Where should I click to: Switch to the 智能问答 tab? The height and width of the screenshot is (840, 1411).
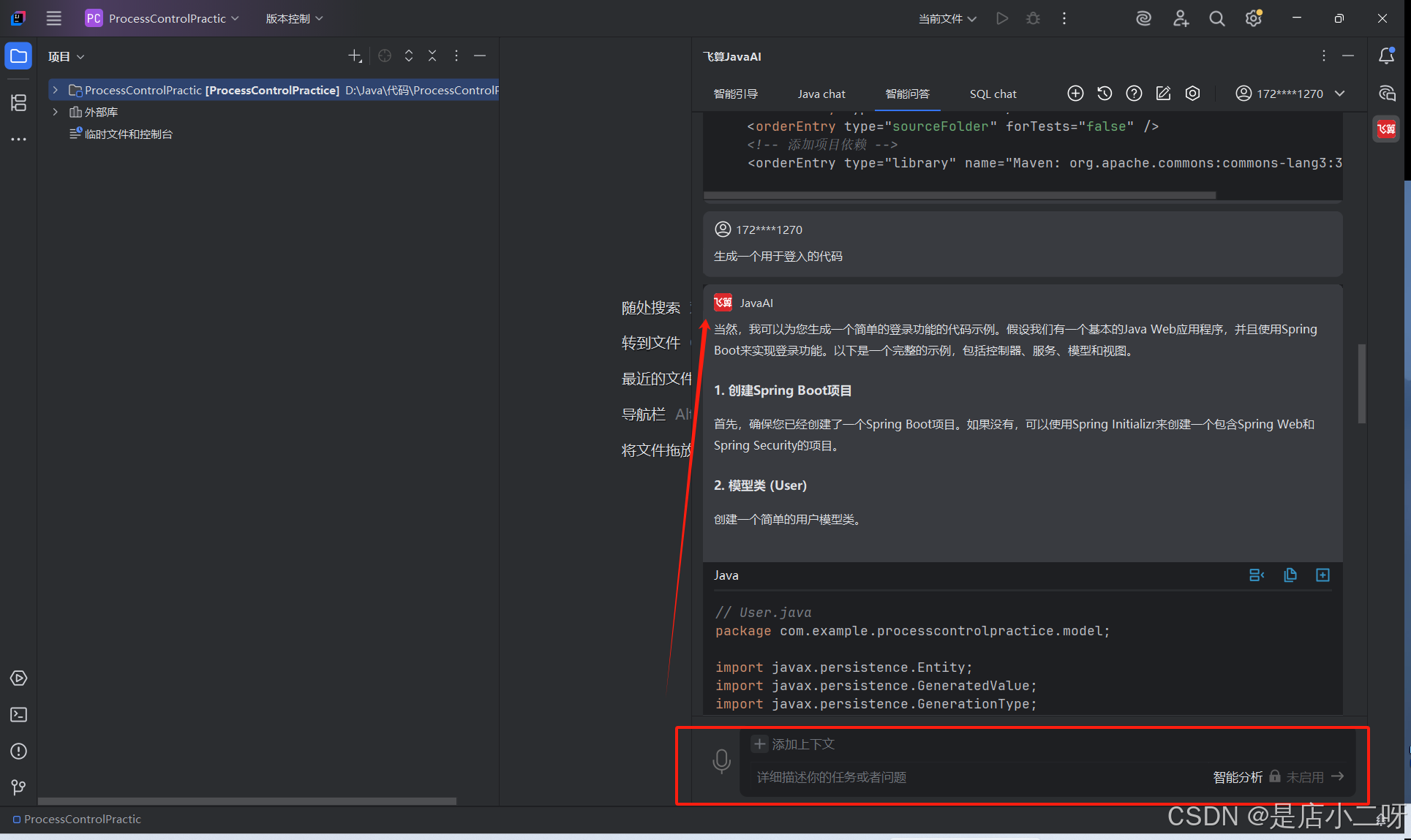(907, 94)
